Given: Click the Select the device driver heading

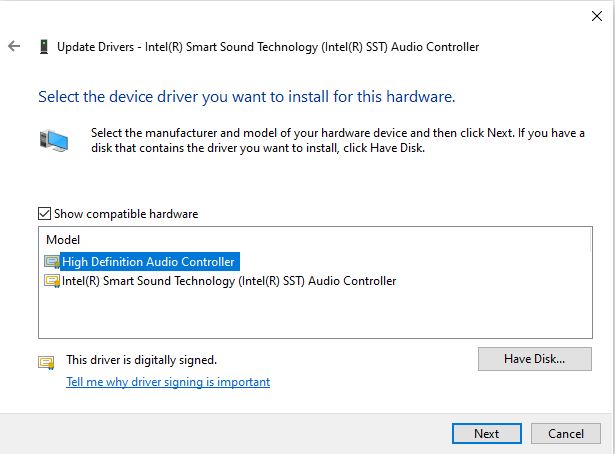Looking at the screenshot, I should [x=247, y=97].
